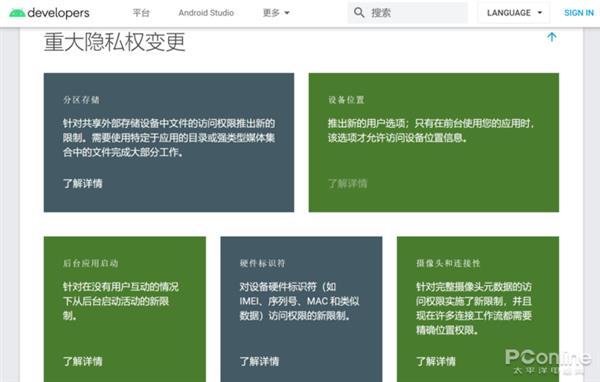Select the 硬件标识符 card heading
The image size is (600, 382).
click(x=262, y=263)
